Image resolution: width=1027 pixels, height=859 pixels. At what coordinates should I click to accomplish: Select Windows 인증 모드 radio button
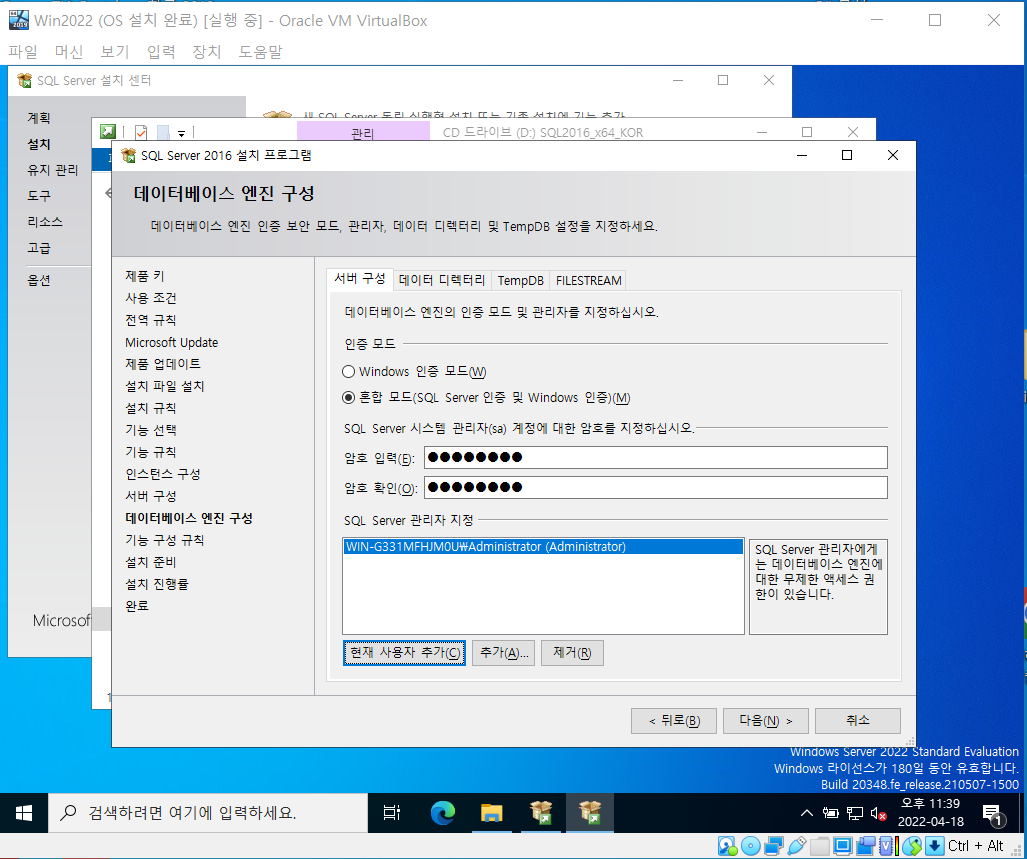348,371
